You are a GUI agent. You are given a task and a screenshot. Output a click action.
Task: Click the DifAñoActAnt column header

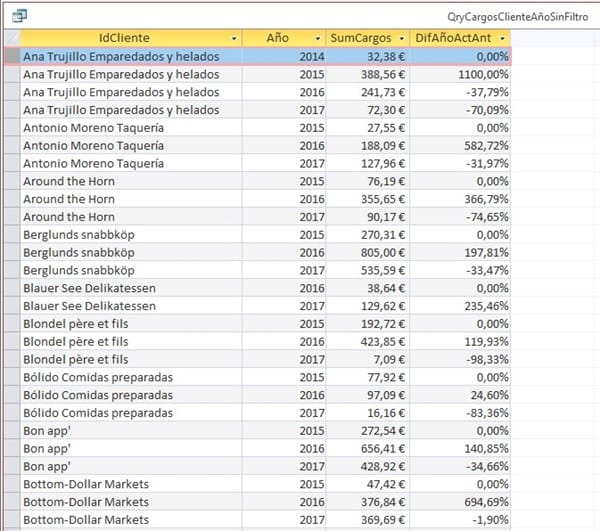pos(455,38)
